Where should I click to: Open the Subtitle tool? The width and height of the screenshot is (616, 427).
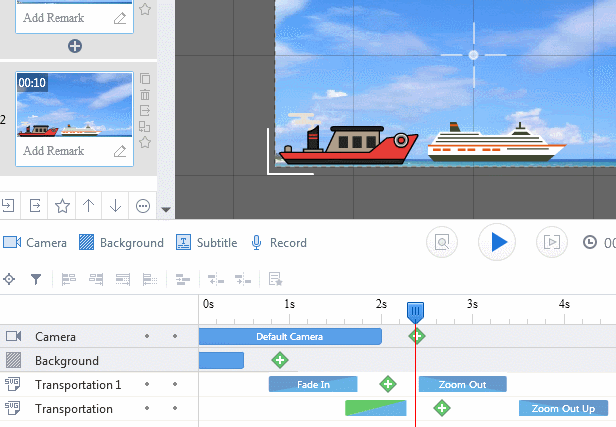coord(206,243)
